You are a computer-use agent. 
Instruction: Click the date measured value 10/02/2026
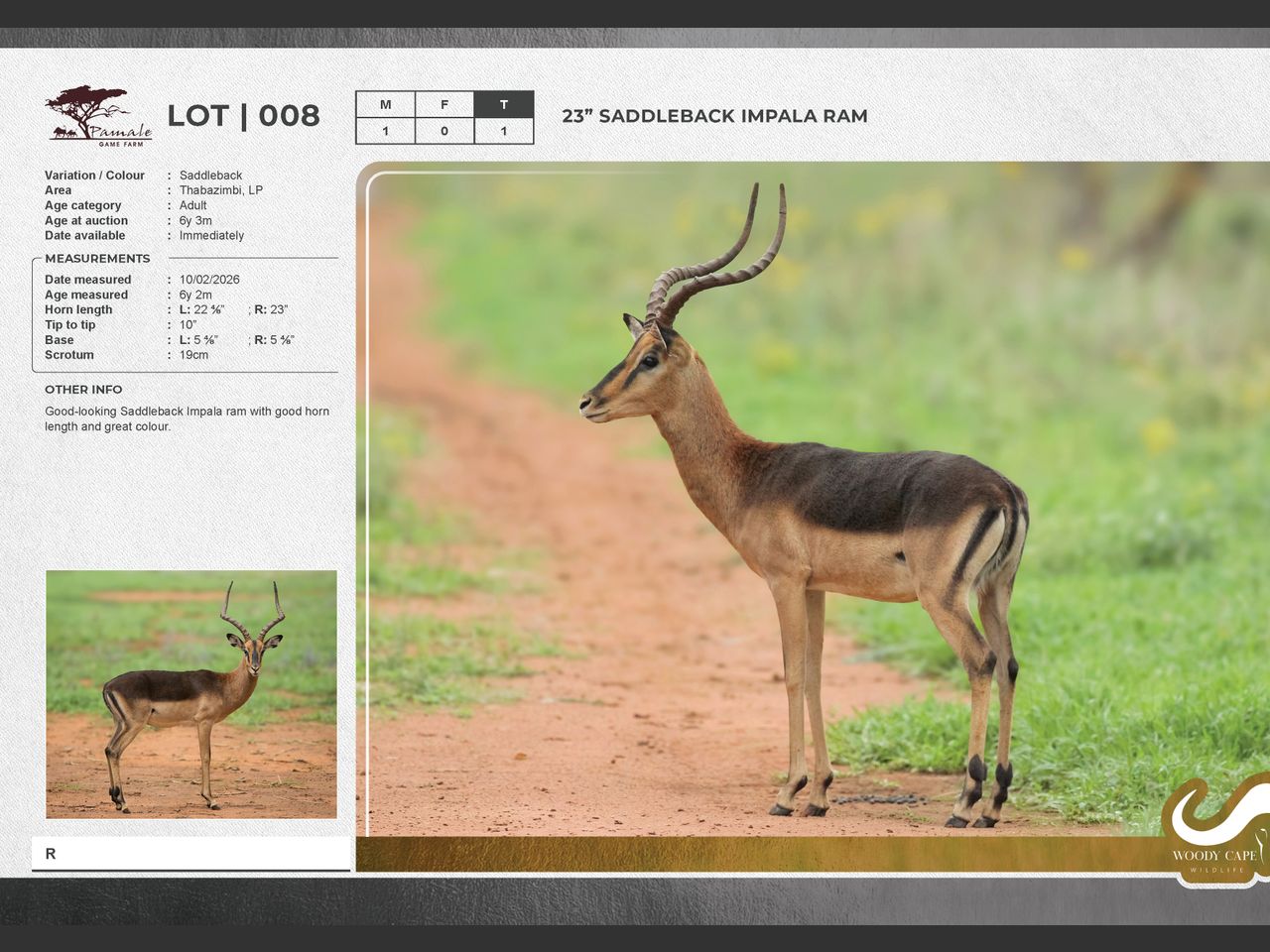point(209,280)
